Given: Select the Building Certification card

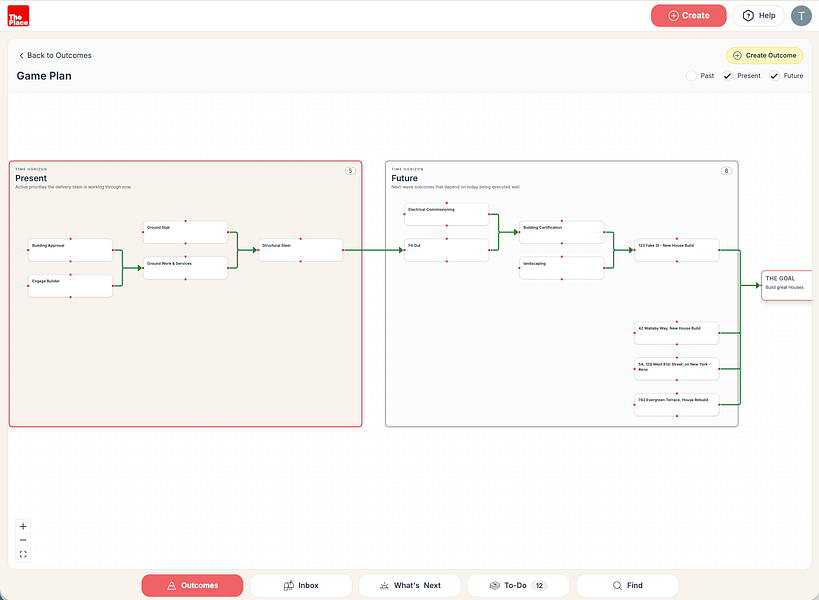Looking at the screenshot, I should (x=561, y=232).
